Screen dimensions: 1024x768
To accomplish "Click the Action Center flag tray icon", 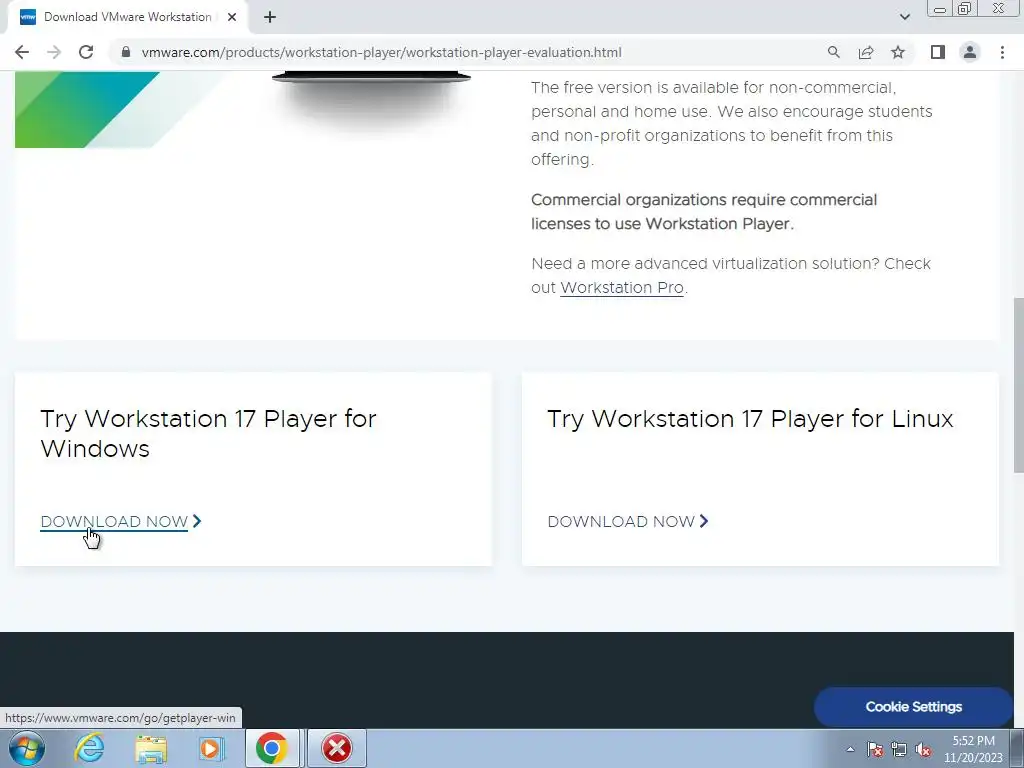I will [x=875, y=749].
